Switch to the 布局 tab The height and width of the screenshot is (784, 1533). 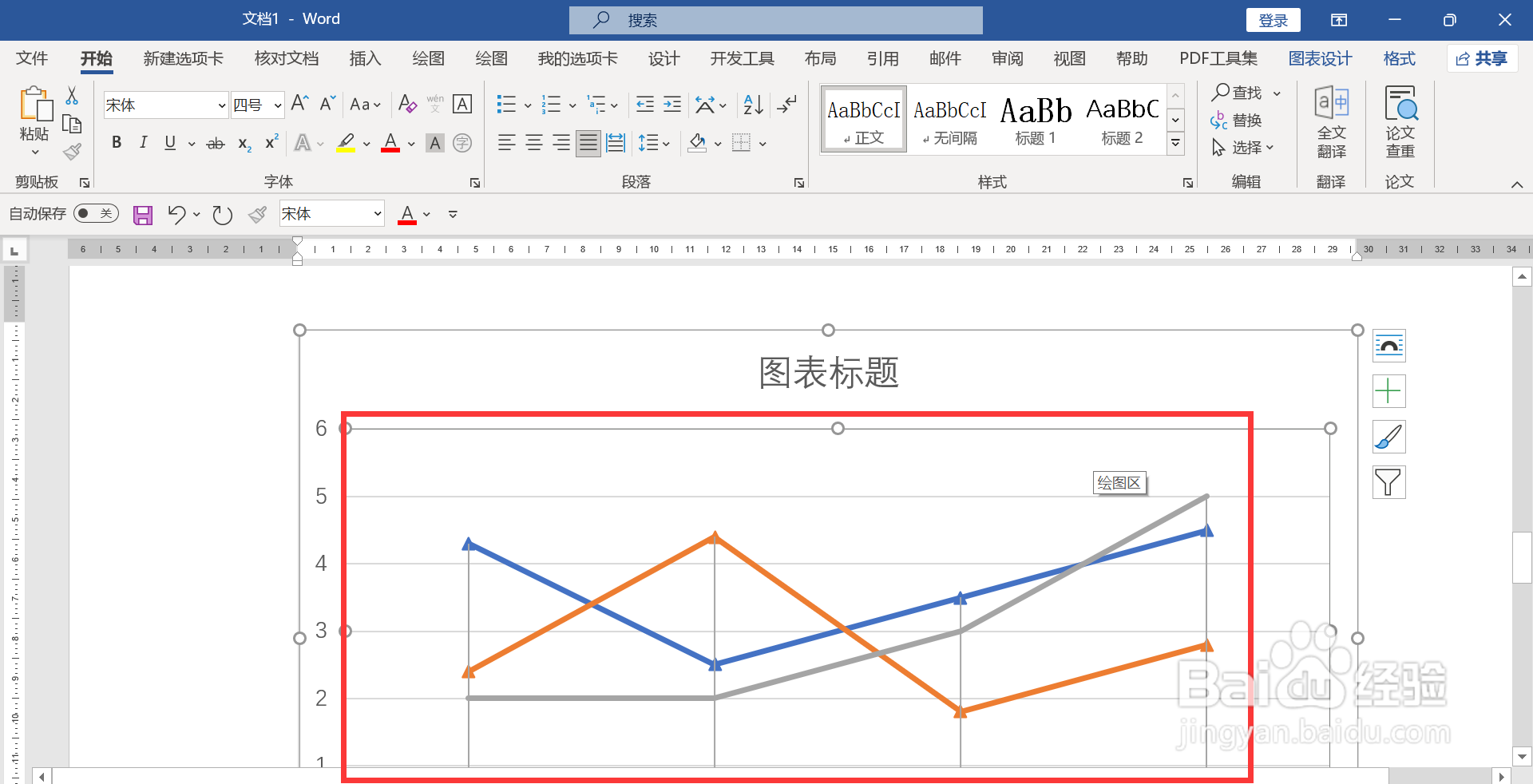click(820, 58)
